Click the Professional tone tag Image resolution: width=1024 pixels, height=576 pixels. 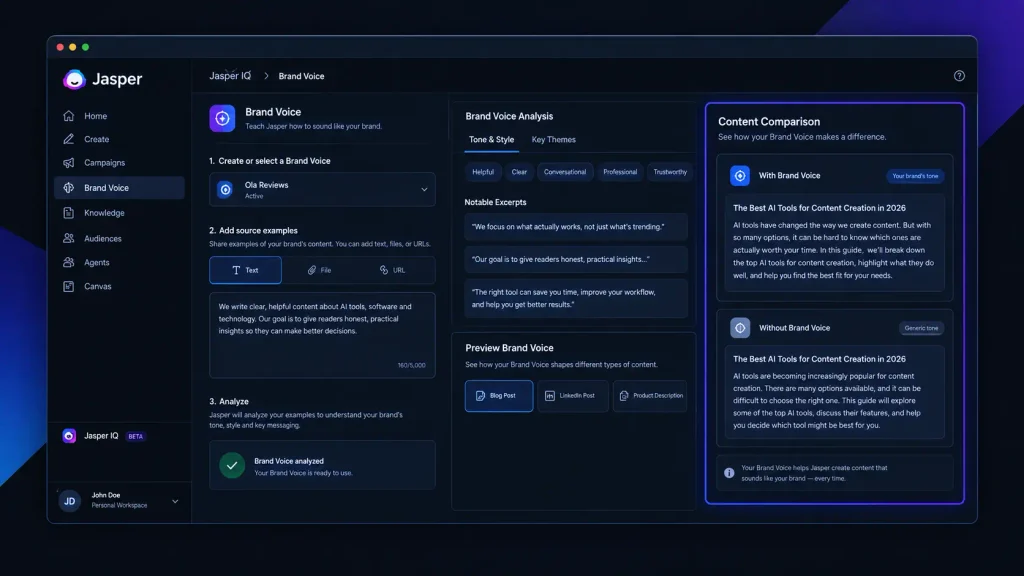(x=620, y=172)
